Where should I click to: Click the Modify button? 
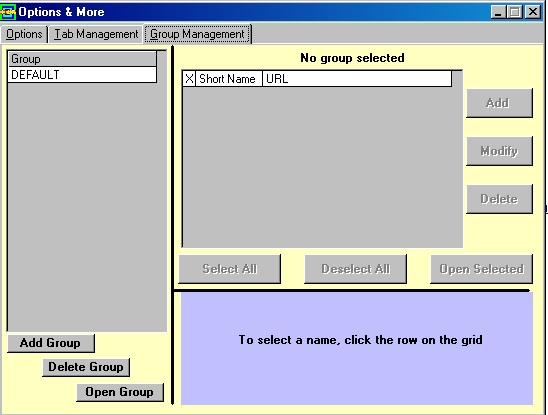coord(499,151)
